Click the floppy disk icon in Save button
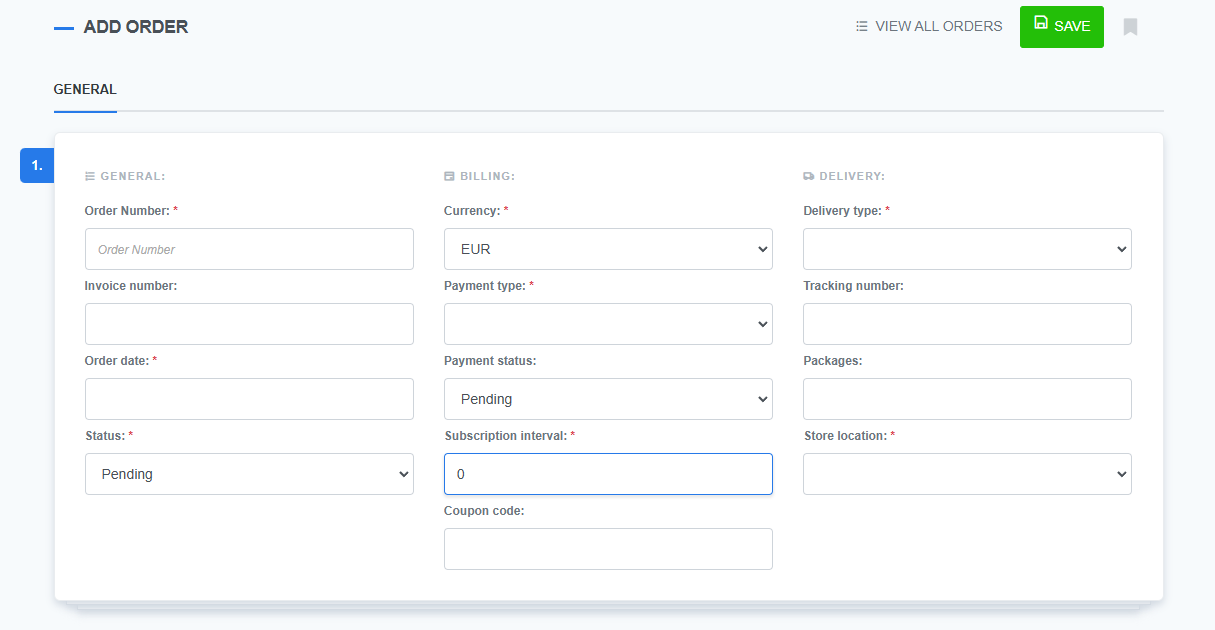The height and width of the screenshot is (630, 1215). click(x=1041, y=23)
